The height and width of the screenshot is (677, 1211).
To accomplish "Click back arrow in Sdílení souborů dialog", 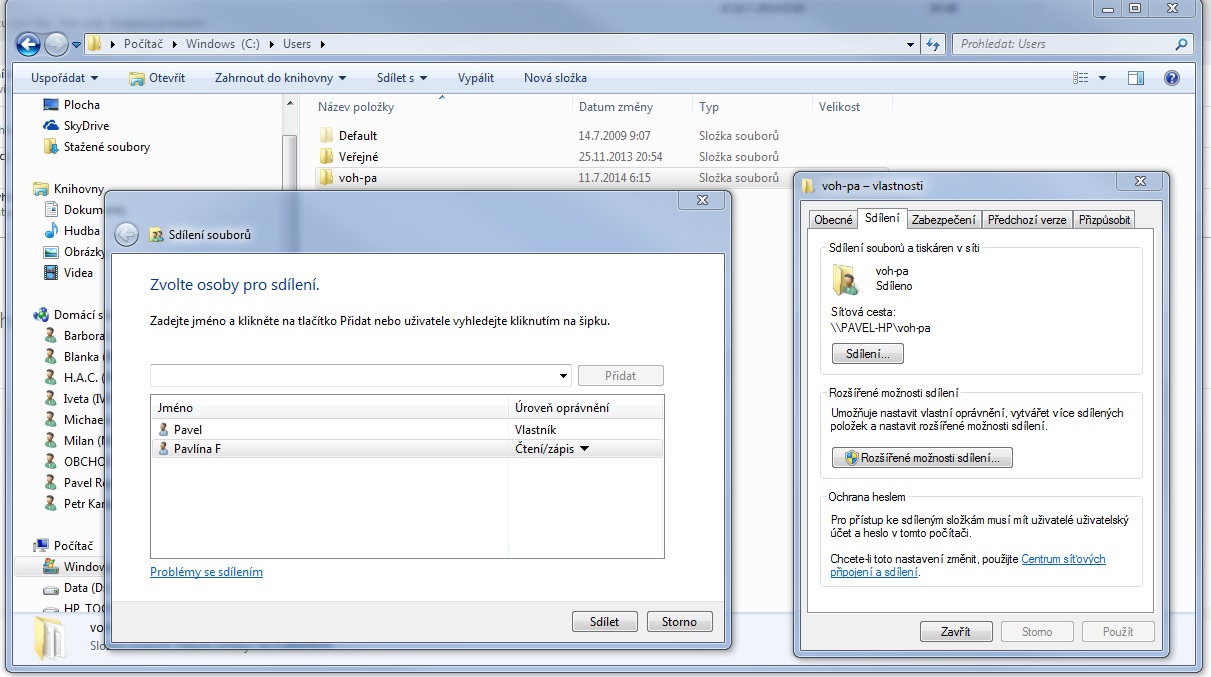I will pyautogui.click(x=126, y=235).
